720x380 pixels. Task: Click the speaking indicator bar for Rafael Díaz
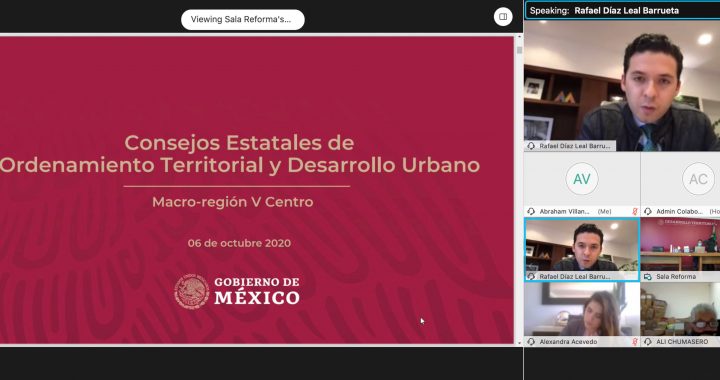[x=622, y=11]
